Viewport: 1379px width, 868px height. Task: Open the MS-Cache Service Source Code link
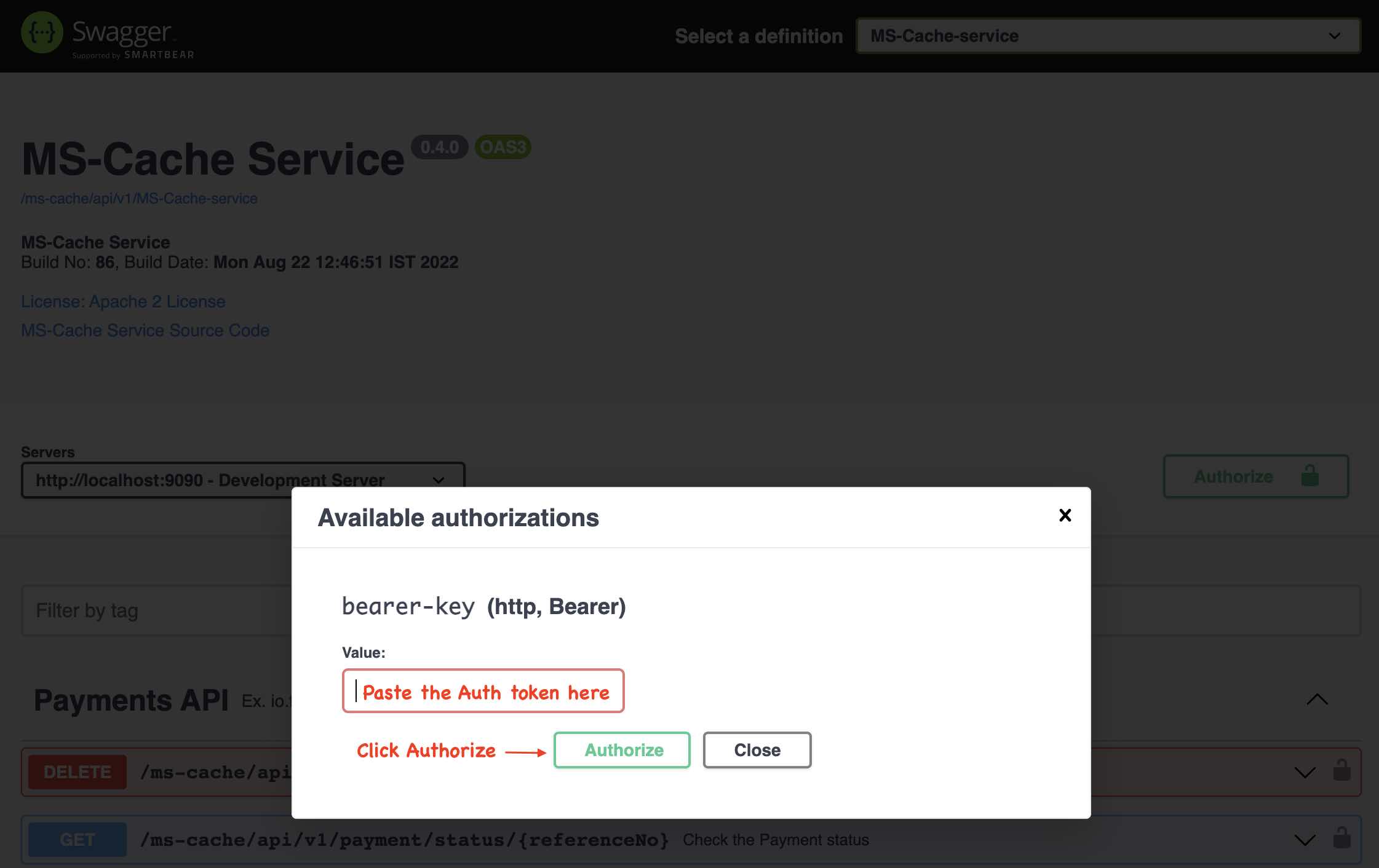pos(145,331)
